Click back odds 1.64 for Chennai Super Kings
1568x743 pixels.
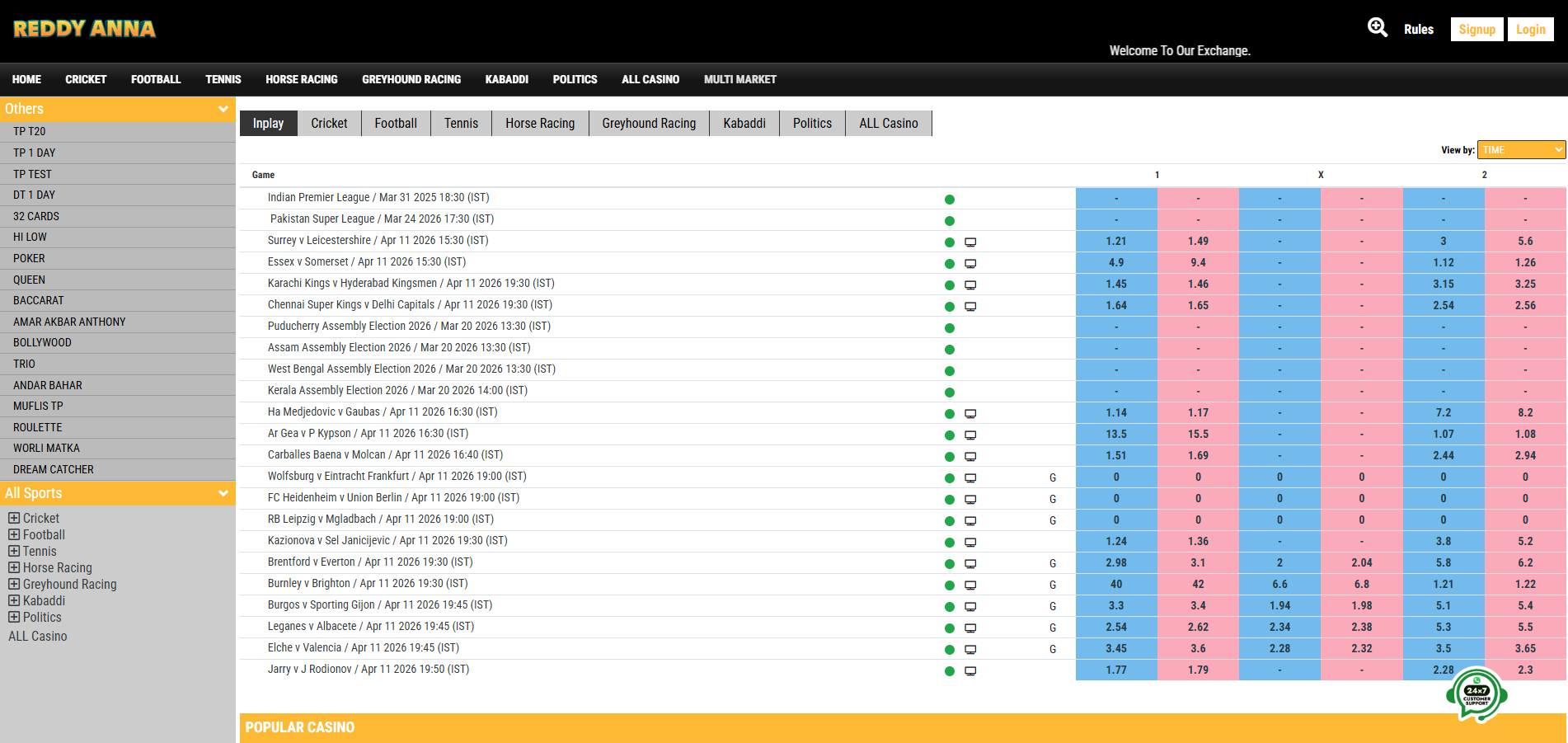pos(1116,305)
